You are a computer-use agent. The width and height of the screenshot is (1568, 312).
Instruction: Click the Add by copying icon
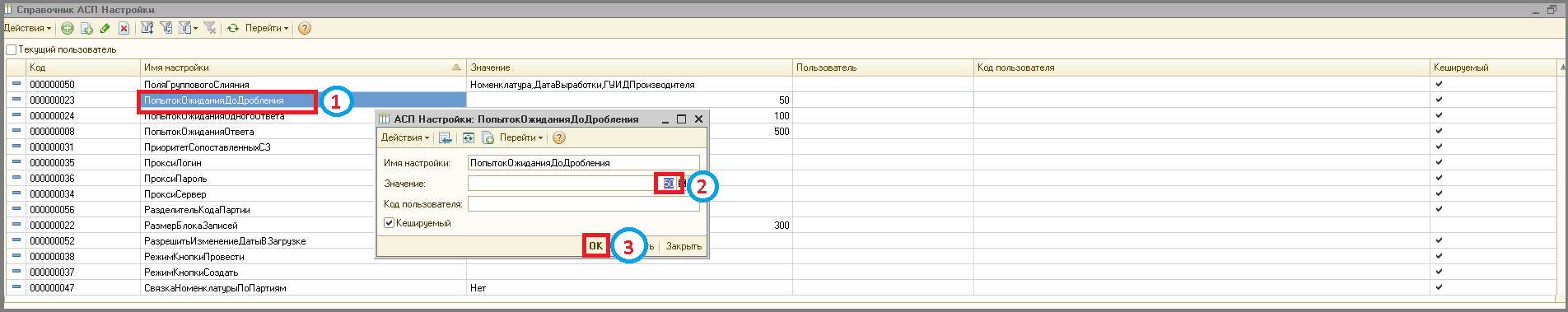pyautogui.click(x=86, y=28)
